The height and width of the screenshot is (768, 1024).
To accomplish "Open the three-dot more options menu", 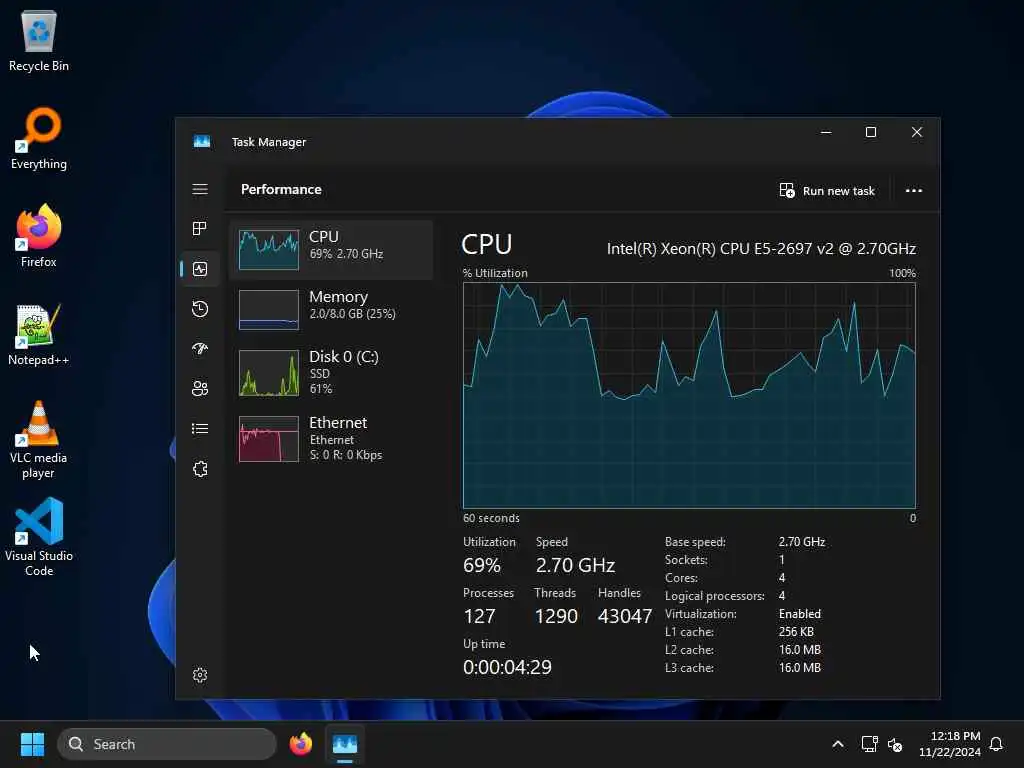I will (914, 191).
